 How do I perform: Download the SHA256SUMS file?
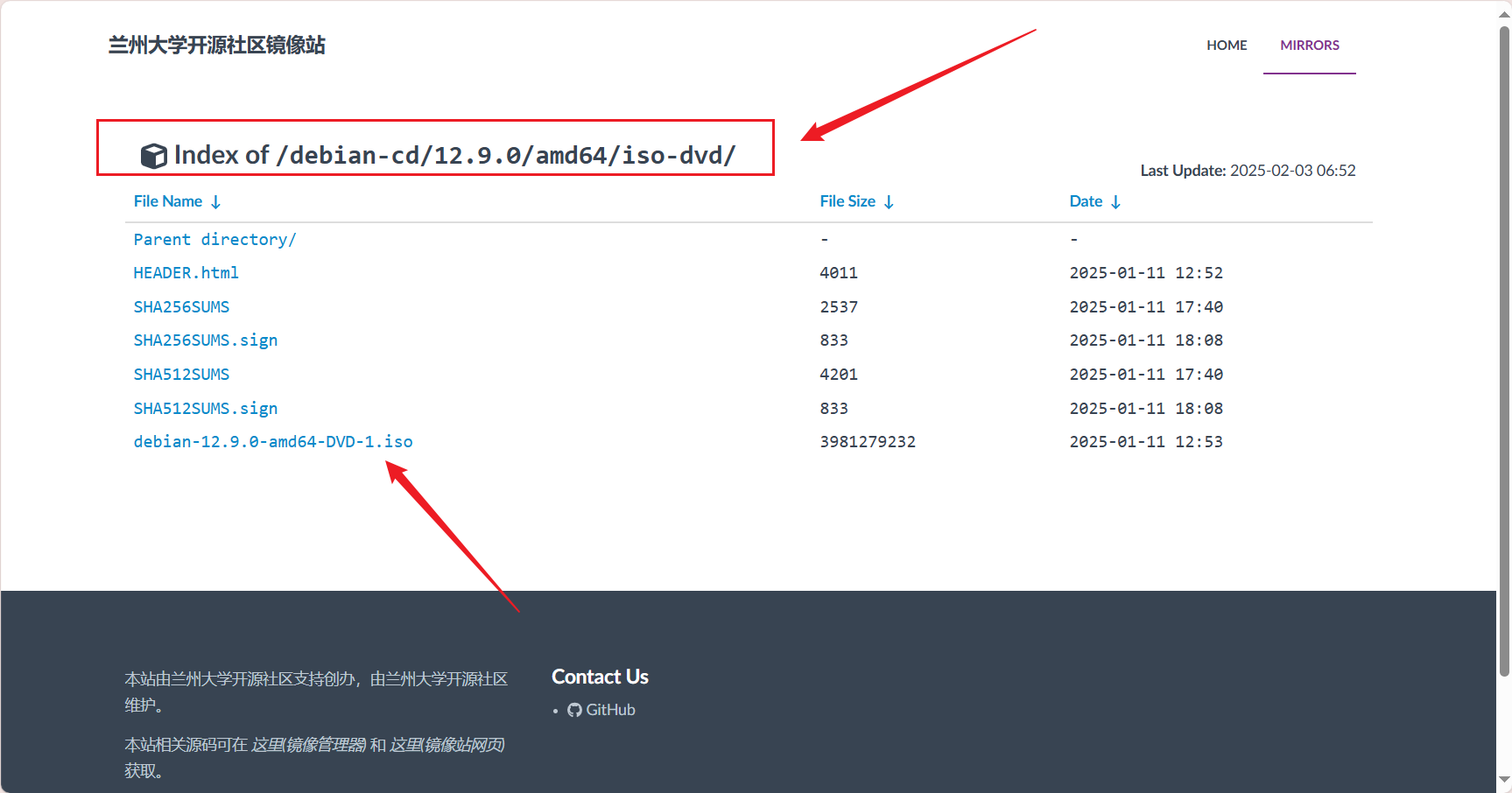pyautogui.click(x=181, y=307)
